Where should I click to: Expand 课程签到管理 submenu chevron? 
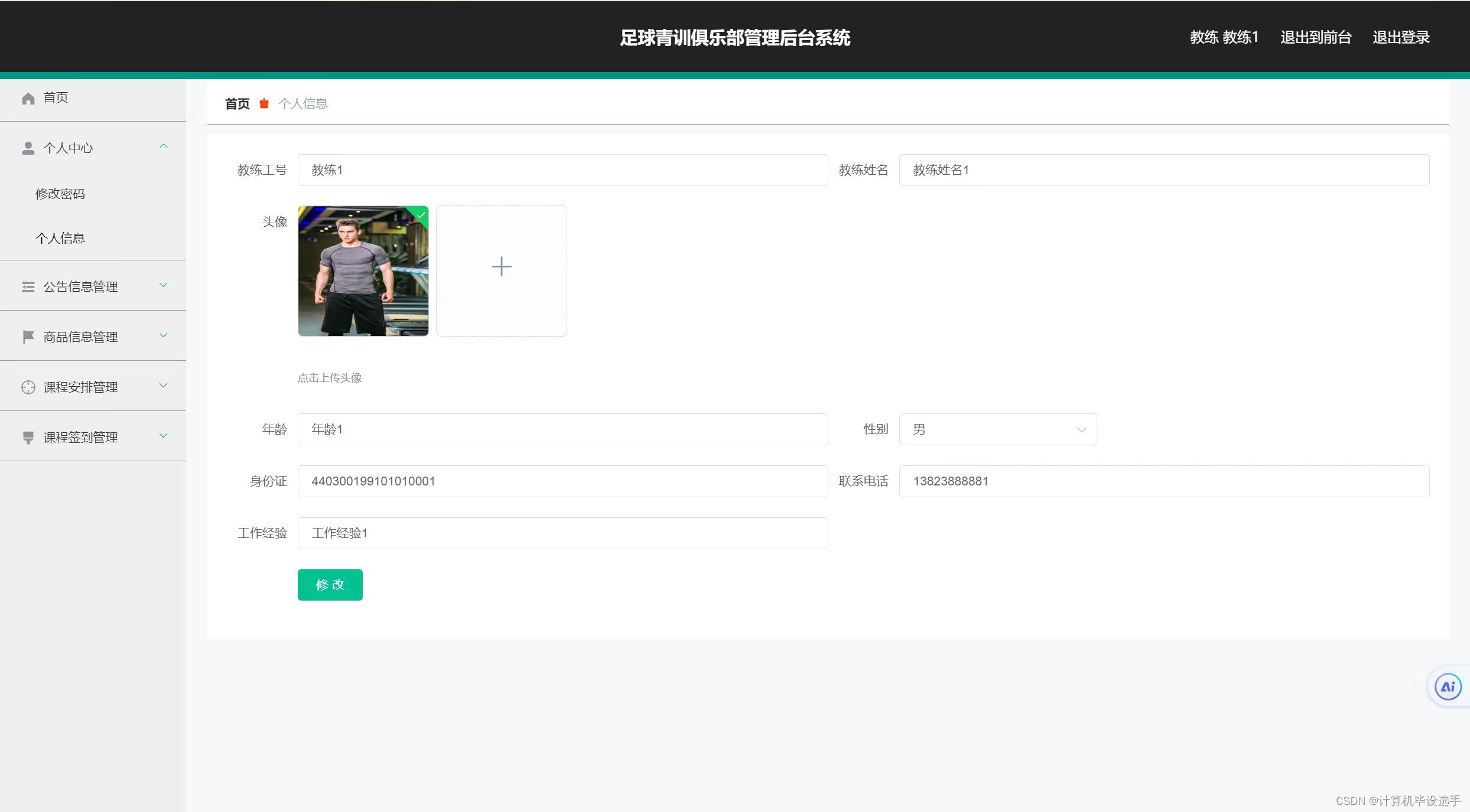pos(164,436)
